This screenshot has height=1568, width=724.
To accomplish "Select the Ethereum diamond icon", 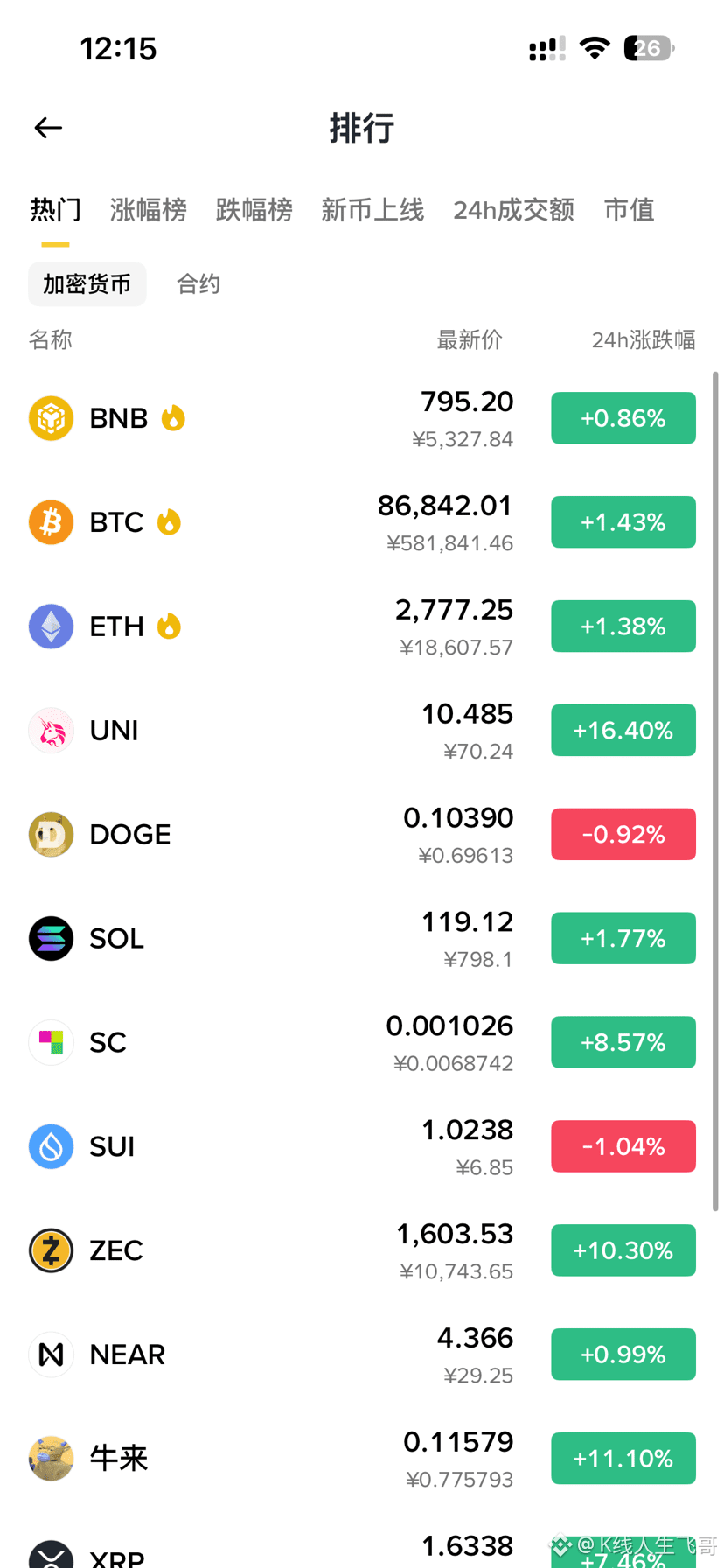I will point(51,626).
